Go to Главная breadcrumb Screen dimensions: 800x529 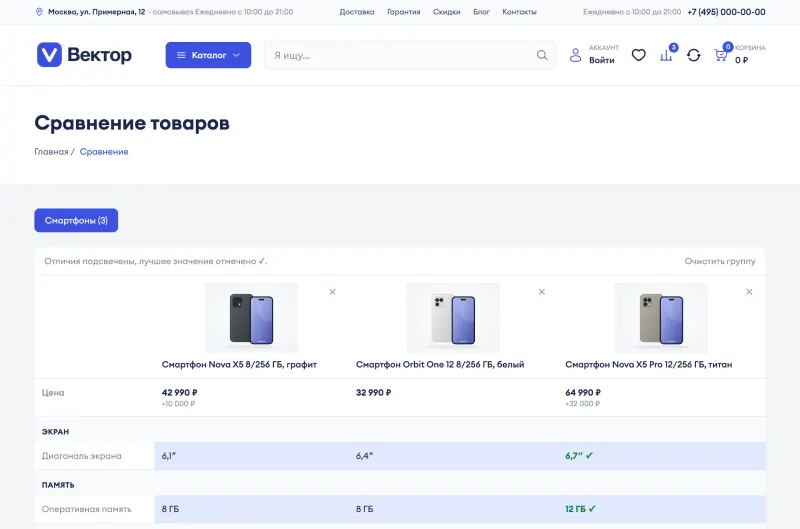(x=52, y=152)
